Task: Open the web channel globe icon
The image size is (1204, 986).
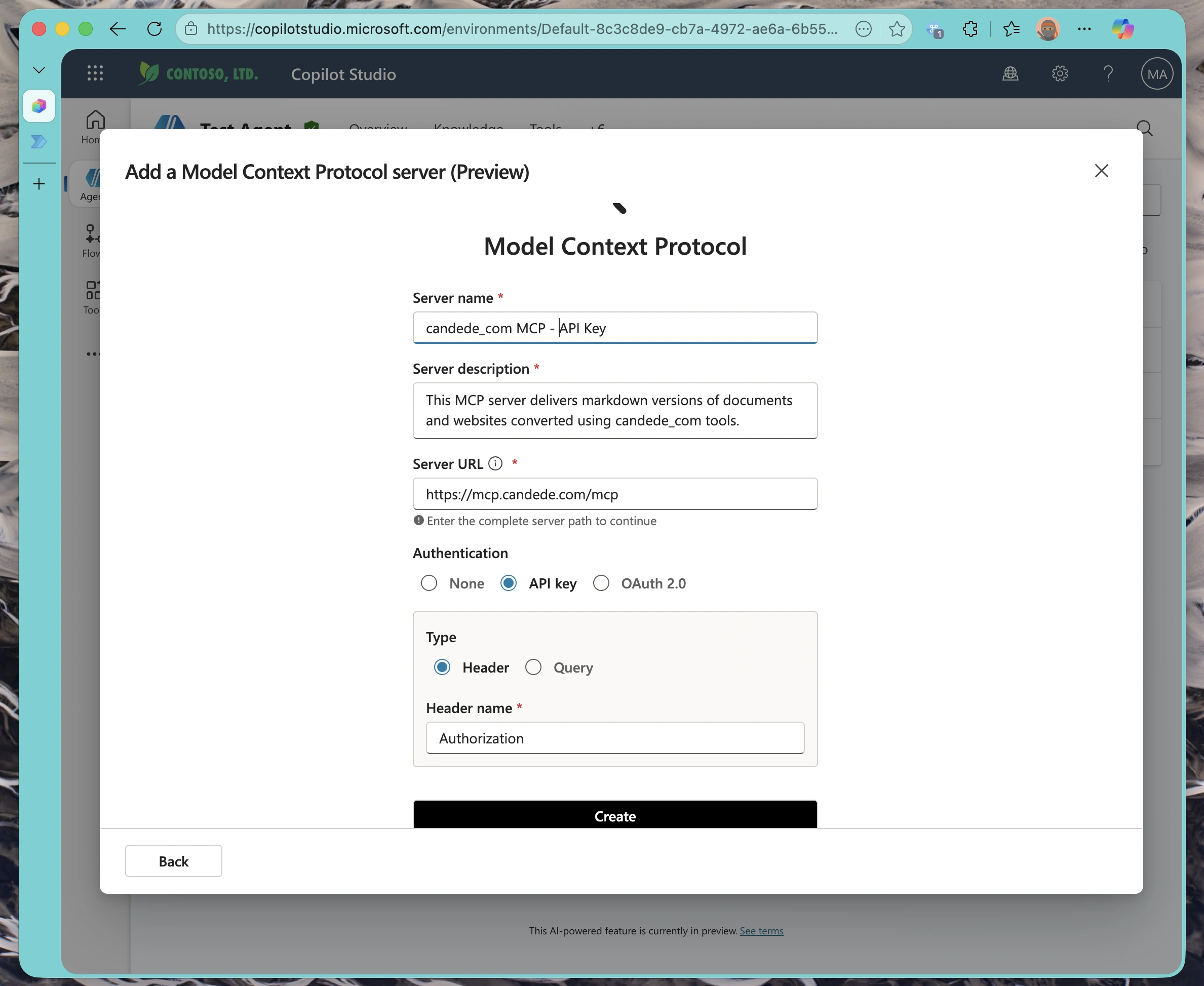Action: 1011,74
